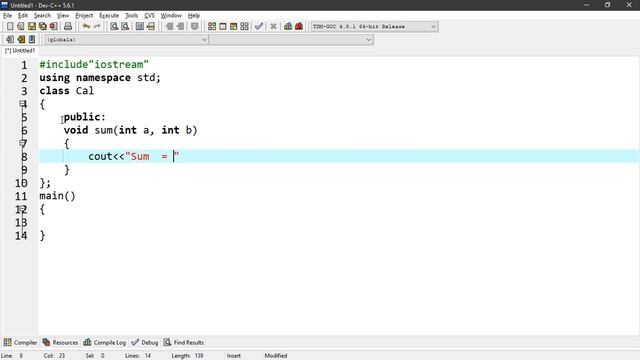640x360 pixels.
Task: Click the highlighted cout<<"Sum = line
Action: click(339, 156)
